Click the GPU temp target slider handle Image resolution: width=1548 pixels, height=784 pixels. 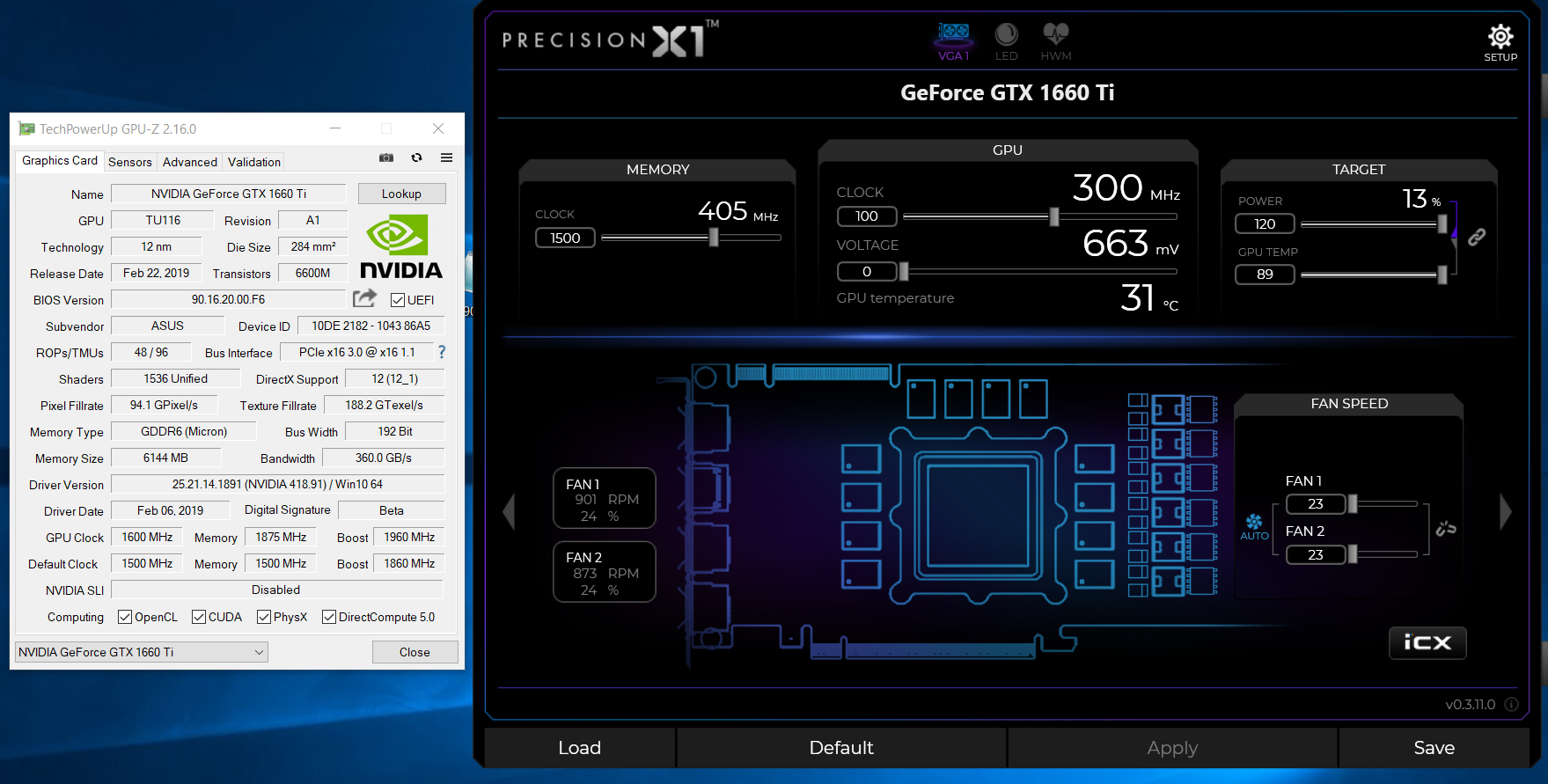[1442, 275]
